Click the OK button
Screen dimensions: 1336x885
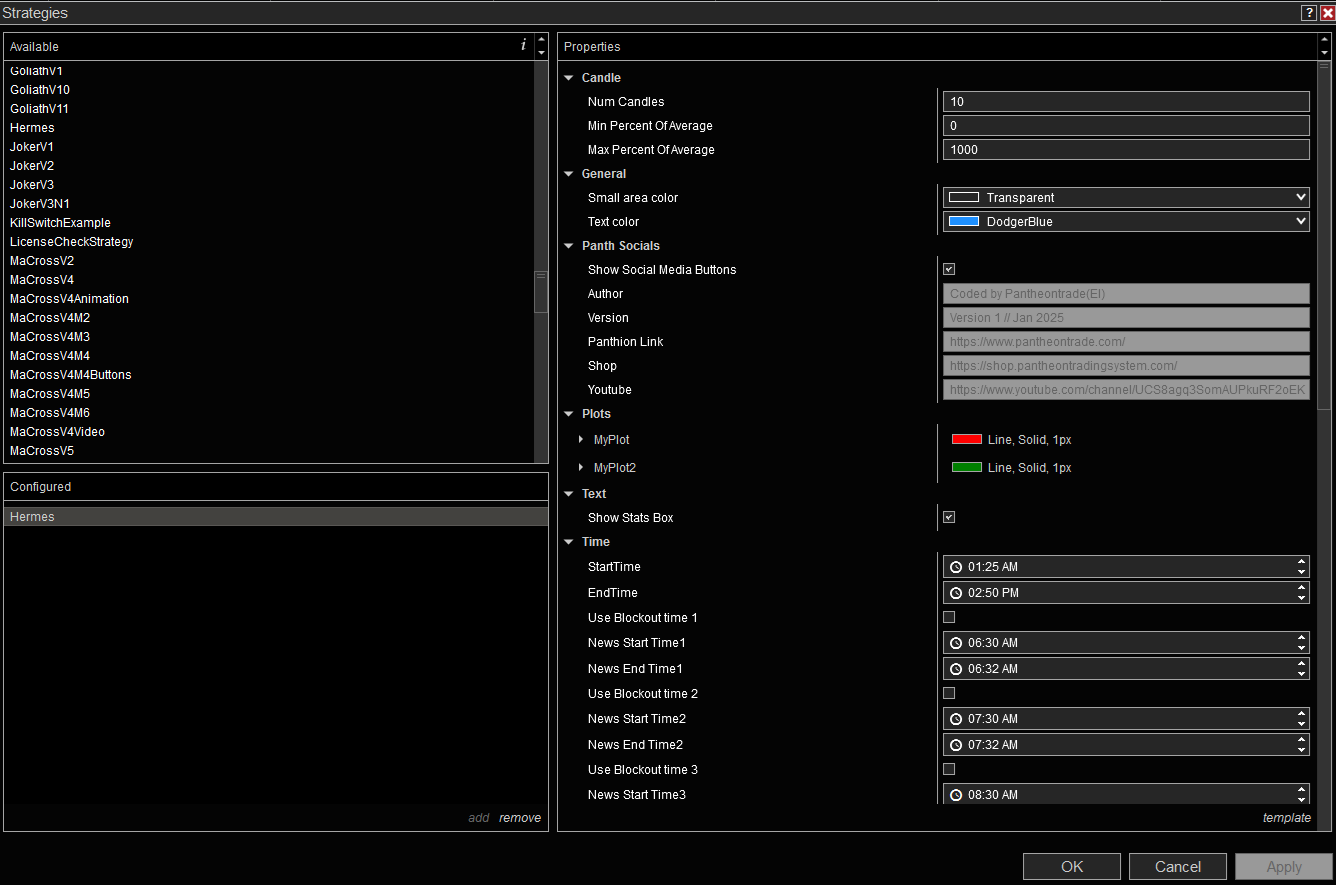[x=1071, y=867]
